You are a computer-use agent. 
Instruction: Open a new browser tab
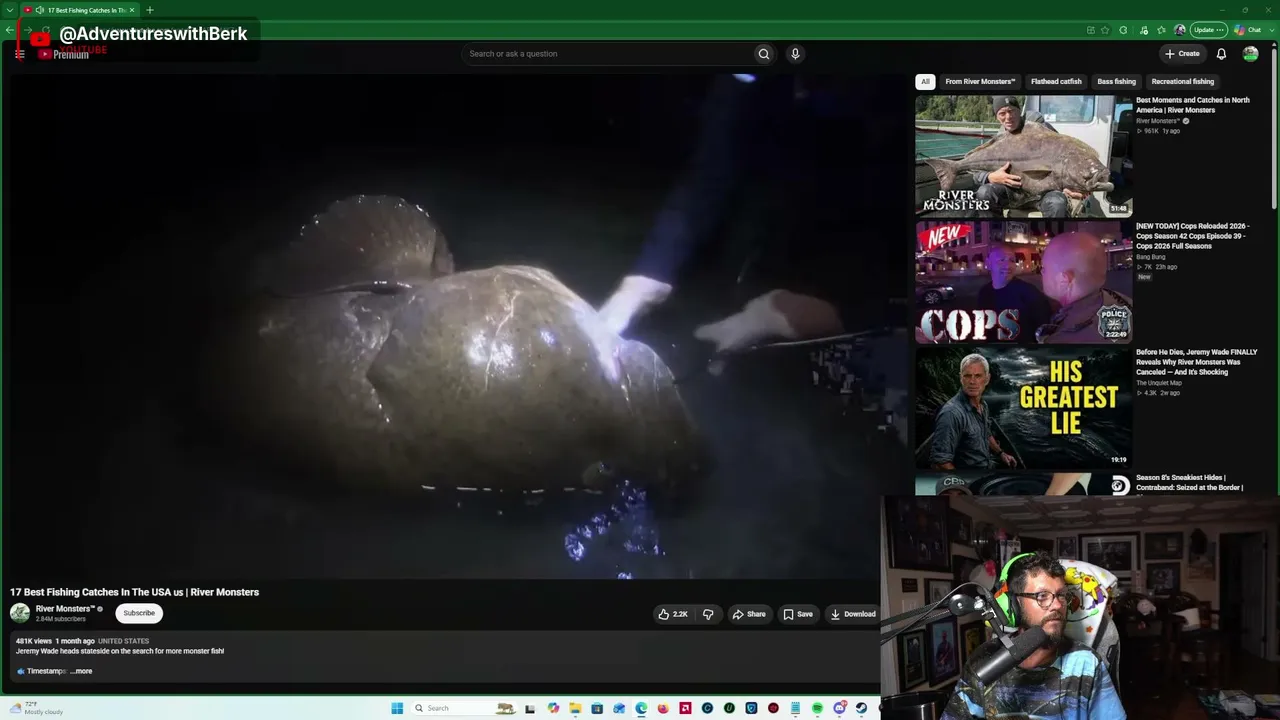pos(150,10)
